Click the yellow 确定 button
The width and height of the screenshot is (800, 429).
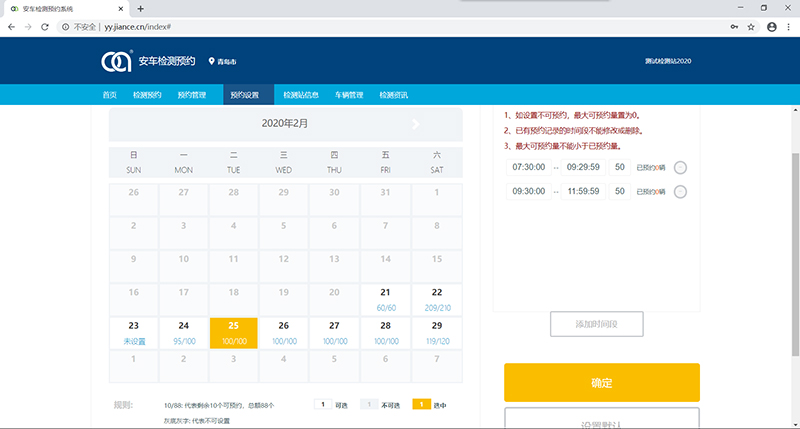(602, 383)
